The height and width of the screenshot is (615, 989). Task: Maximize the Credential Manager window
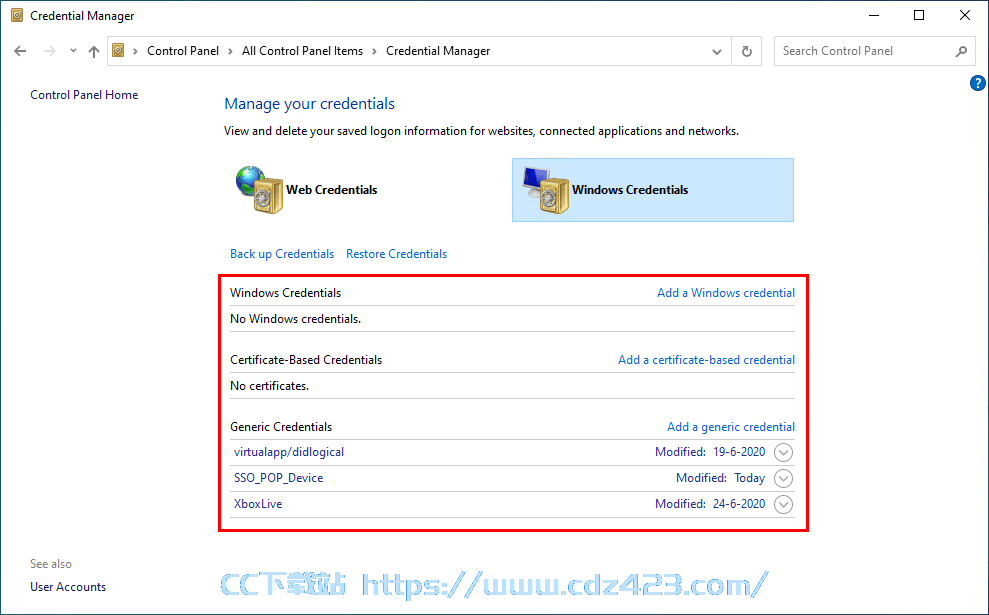[x=919, y=16]
